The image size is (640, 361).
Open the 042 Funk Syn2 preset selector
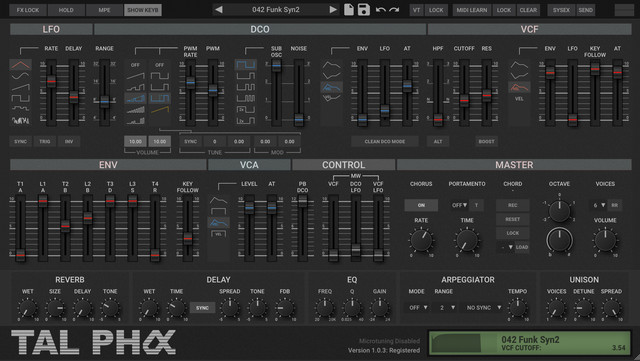(276, 9)
